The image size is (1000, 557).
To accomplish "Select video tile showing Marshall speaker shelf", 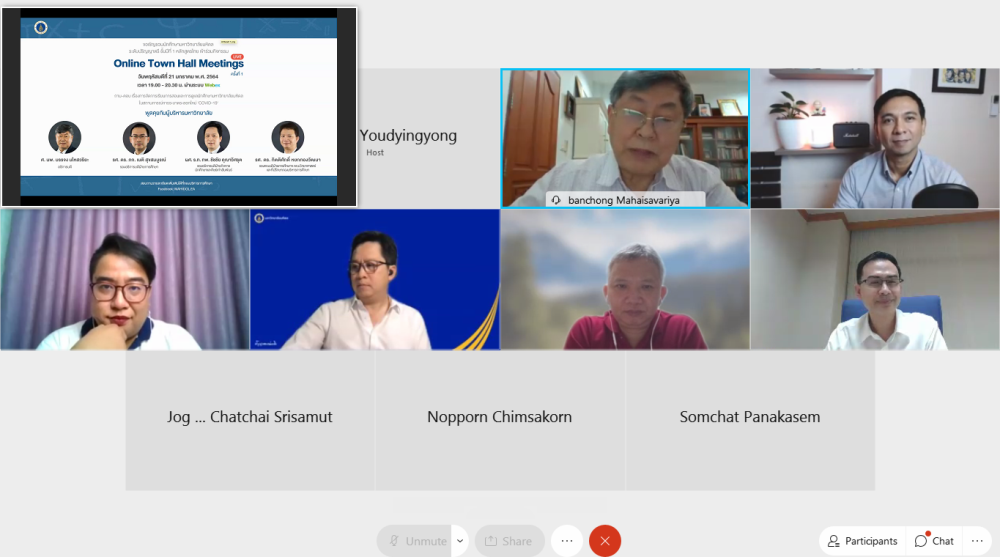I will (x=875, y=138).
